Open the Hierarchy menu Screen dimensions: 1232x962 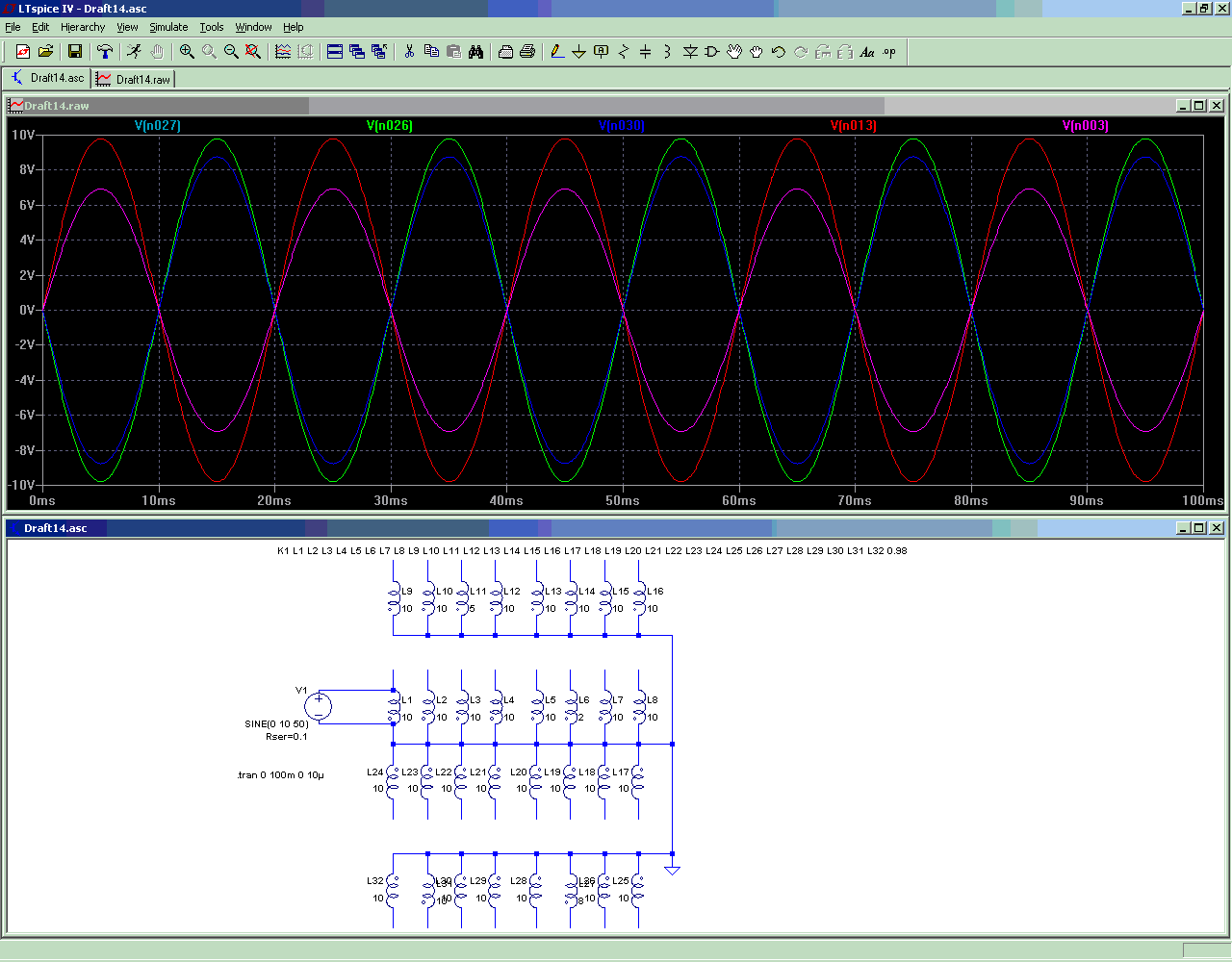83,27
